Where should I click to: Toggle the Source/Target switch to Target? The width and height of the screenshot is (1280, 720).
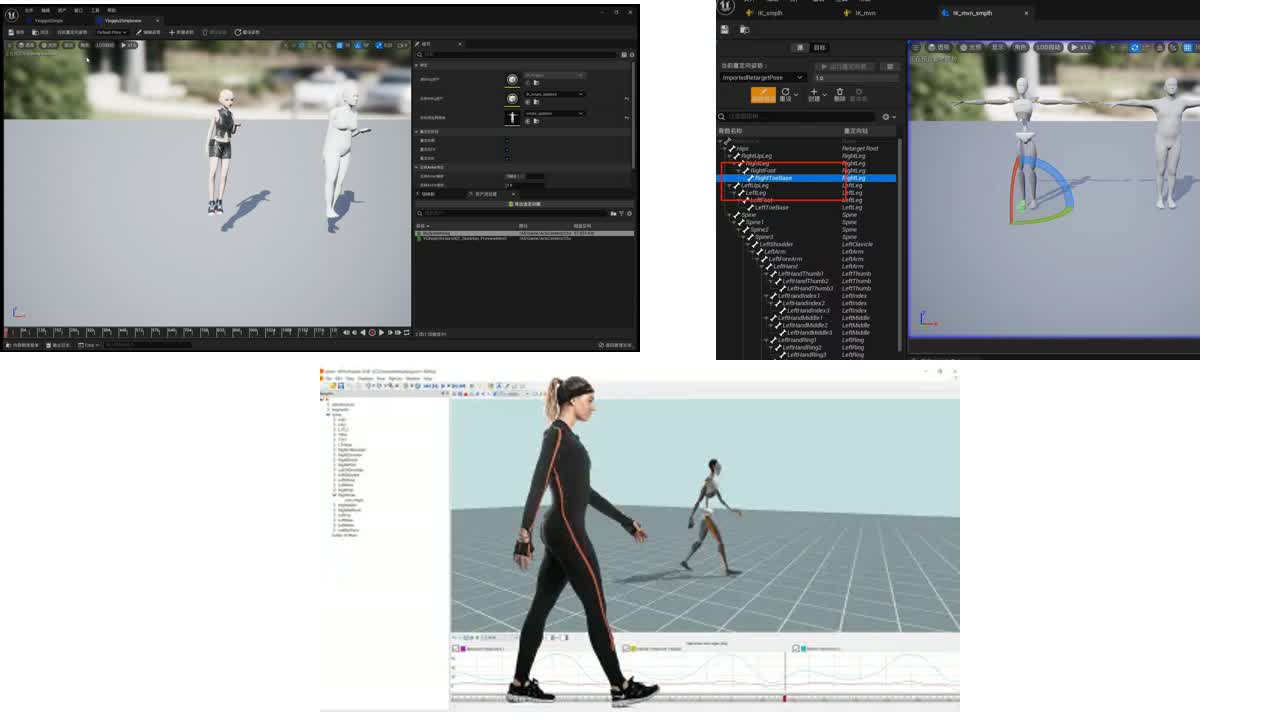tap(820, 47)
